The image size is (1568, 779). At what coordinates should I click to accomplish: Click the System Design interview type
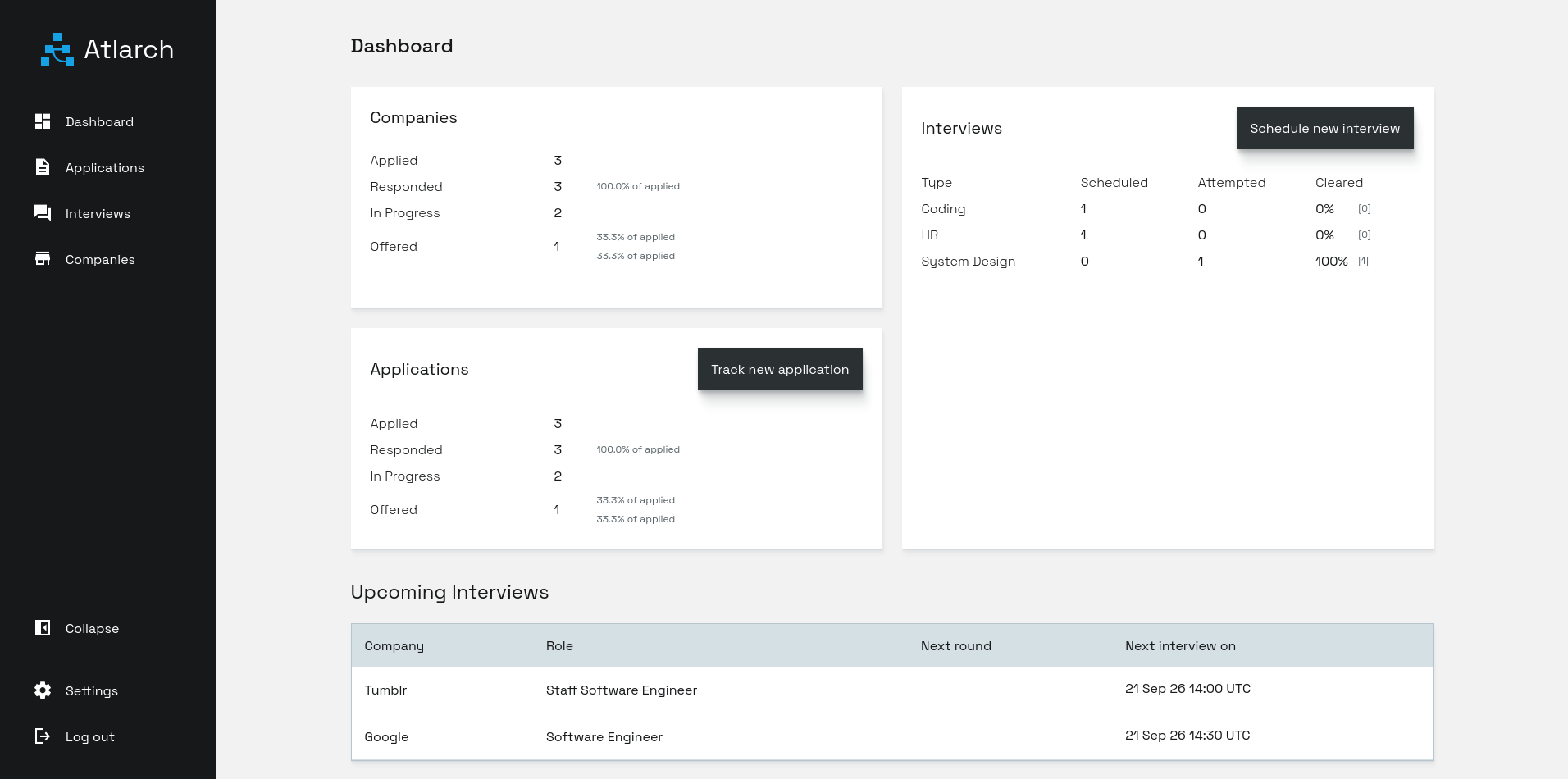point(968,261)
